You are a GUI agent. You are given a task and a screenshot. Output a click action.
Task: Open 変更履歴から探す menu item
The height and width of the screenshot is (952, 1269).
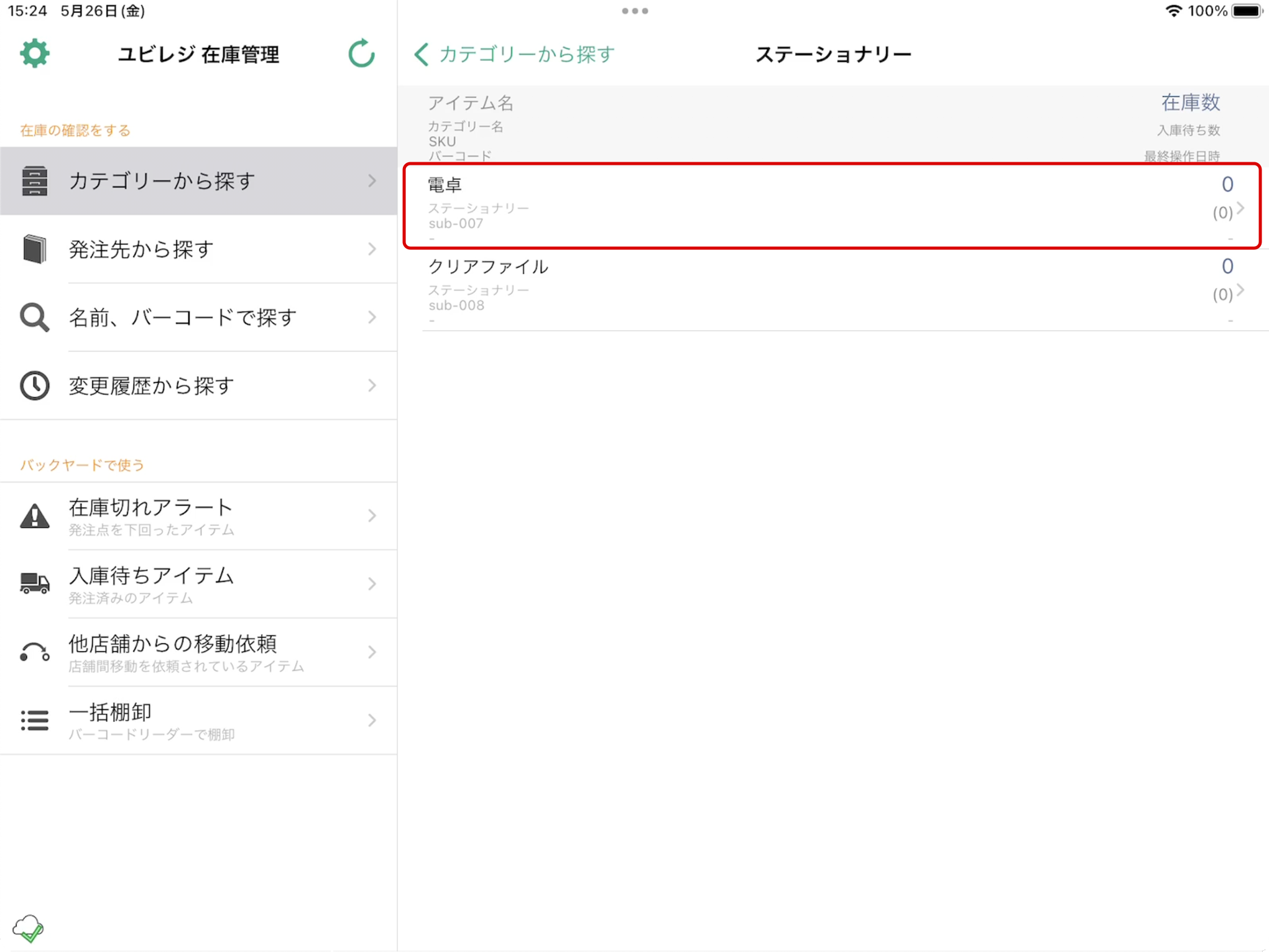198,386
